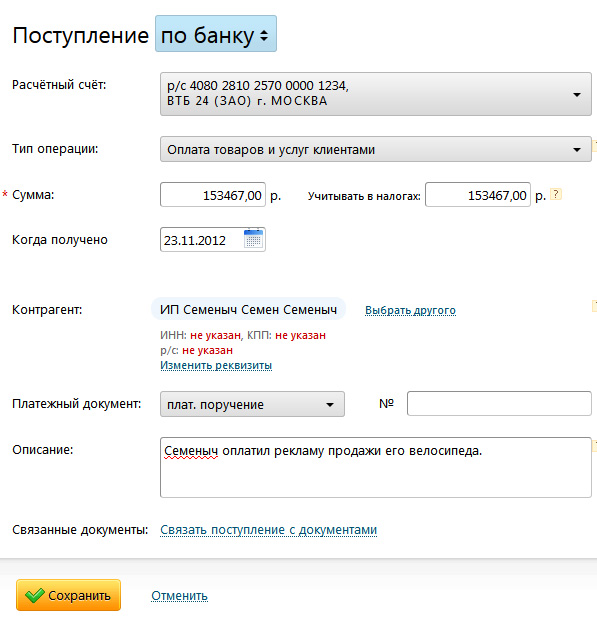This screenshot has height=621, width=597.
Task: Click 'Выбрать другого' contractor link
Action: (410, 310)
